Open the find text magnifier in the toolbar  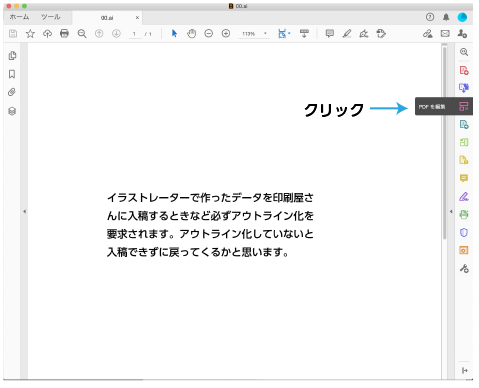[x=82, y=34]
